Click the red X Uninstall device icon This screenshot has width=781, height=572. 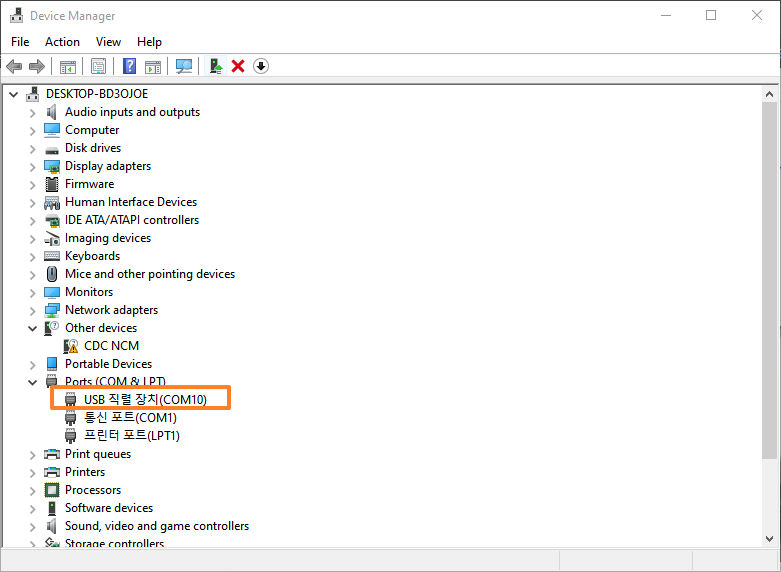point(238,66)
